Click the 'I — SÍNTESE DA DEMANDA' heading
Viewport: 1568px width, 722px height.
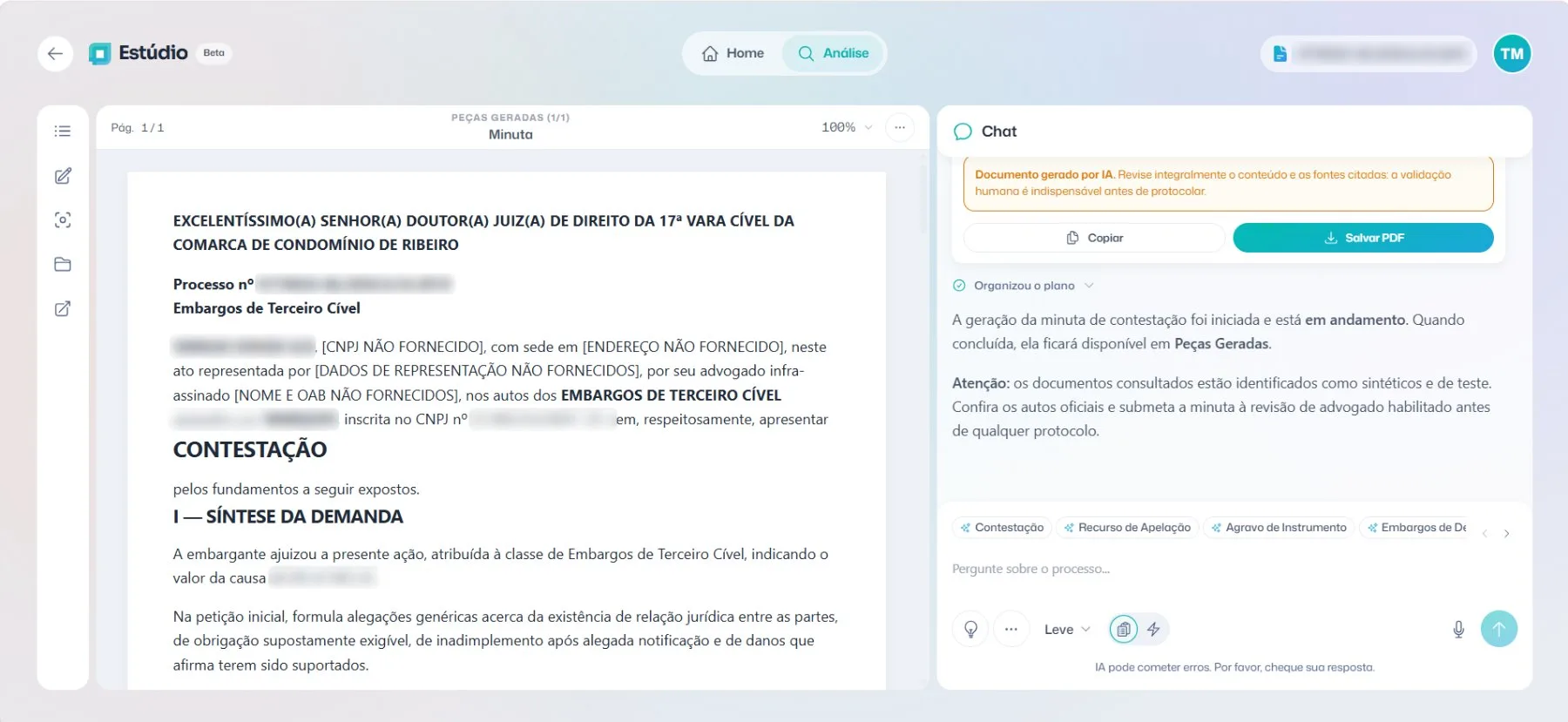288,516
